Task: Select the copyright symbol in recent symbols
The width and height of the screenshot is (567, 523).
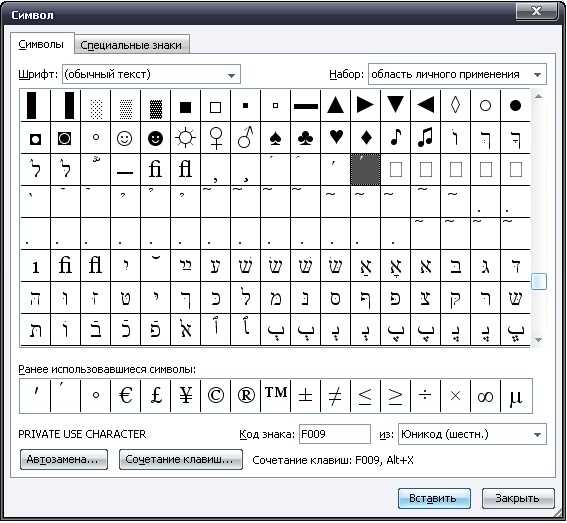Action: 216,396
